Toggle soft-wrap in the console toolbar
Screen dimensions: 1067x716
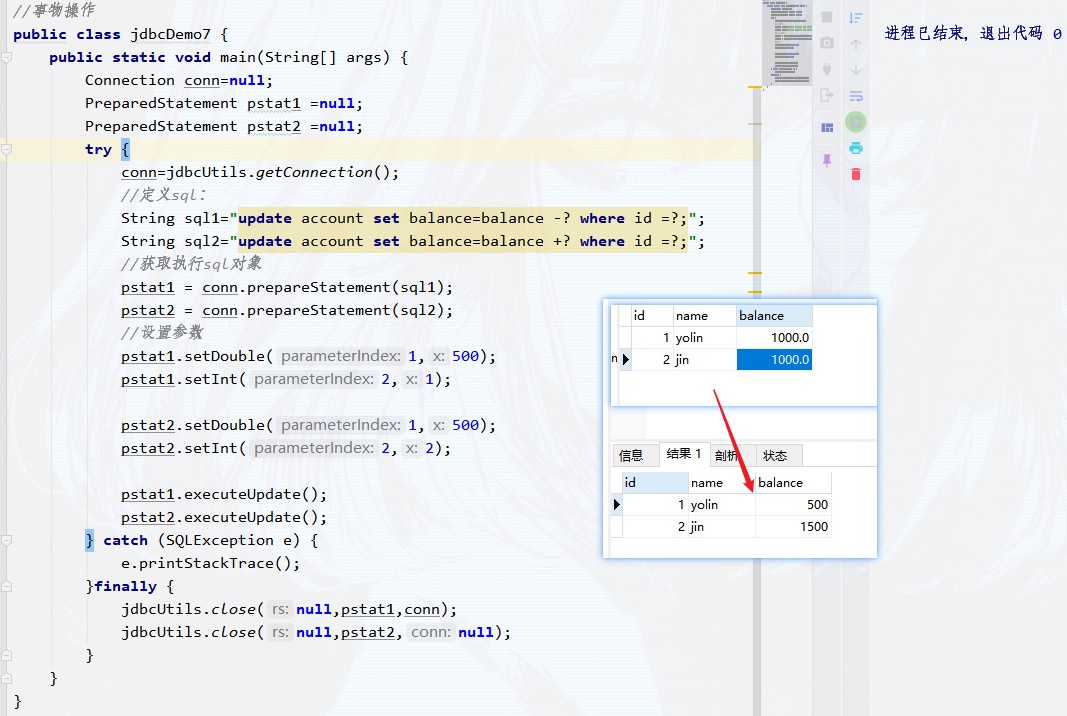point(856,96)
